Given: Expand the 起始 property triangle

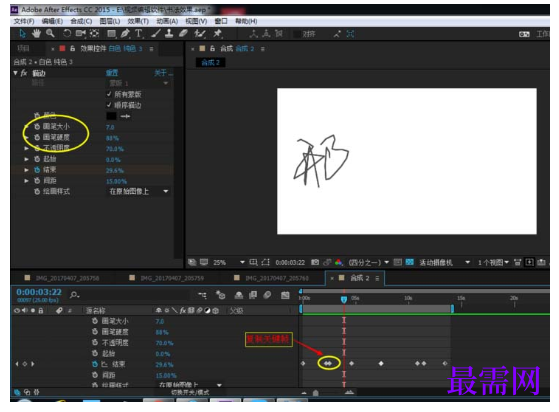Looking at the screenshot, I should point(26,159).
